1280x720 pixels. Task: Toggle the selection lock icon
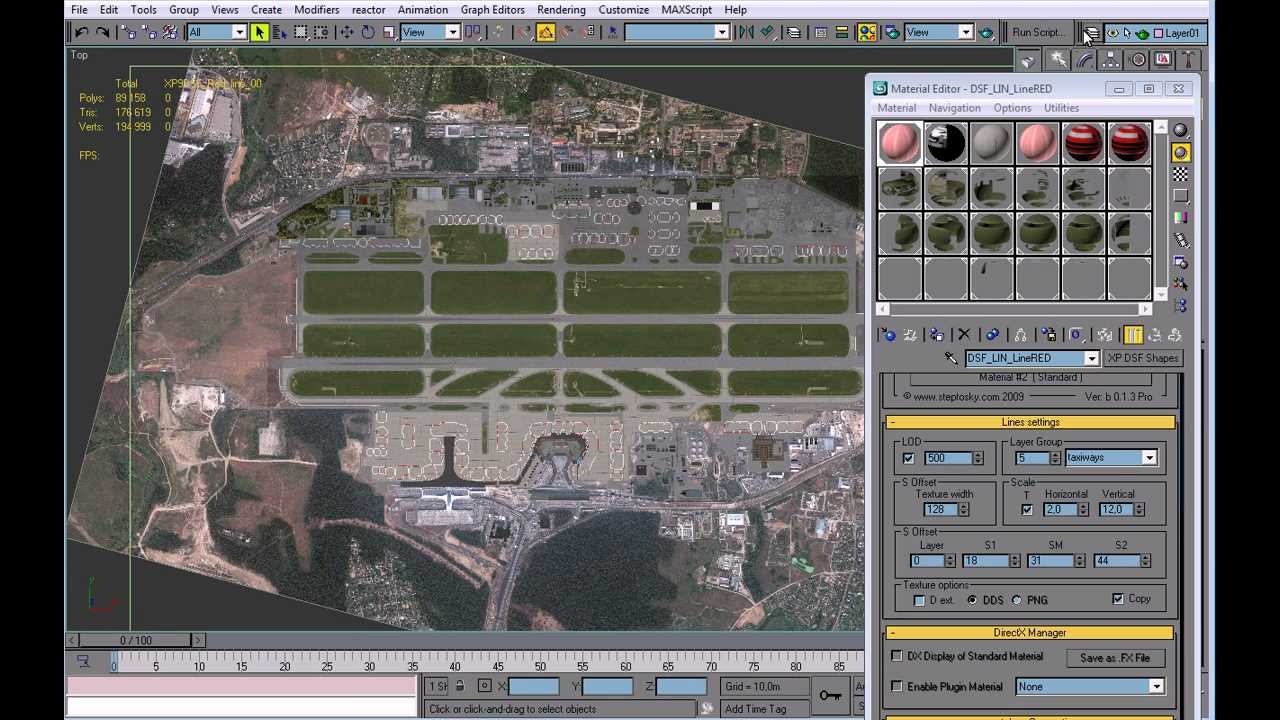[459, 686]
